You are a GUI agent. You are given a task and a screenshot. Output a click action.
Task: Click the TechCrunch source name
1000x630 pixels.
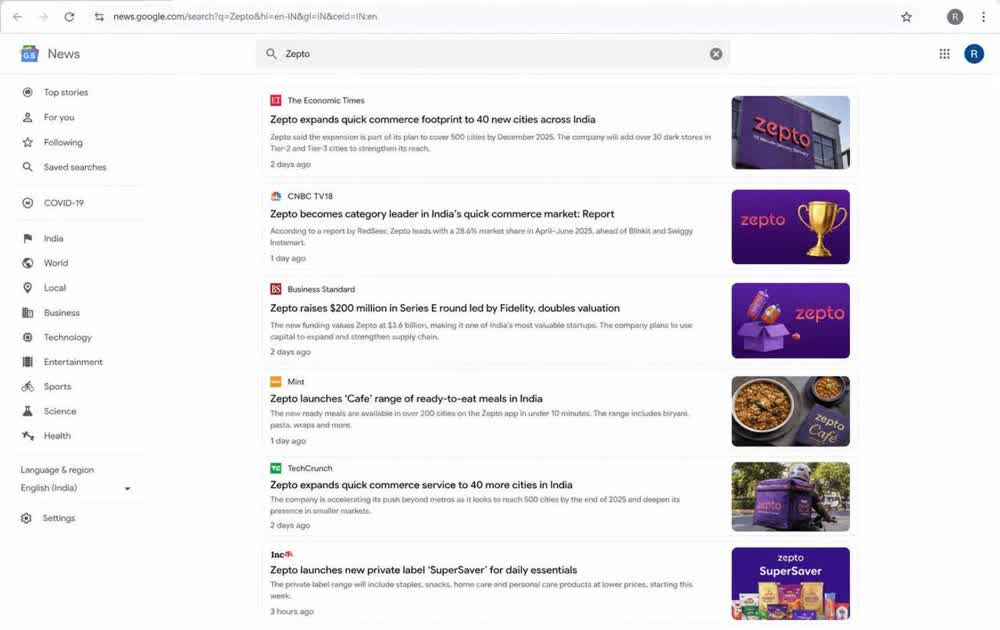coord(310,468)
